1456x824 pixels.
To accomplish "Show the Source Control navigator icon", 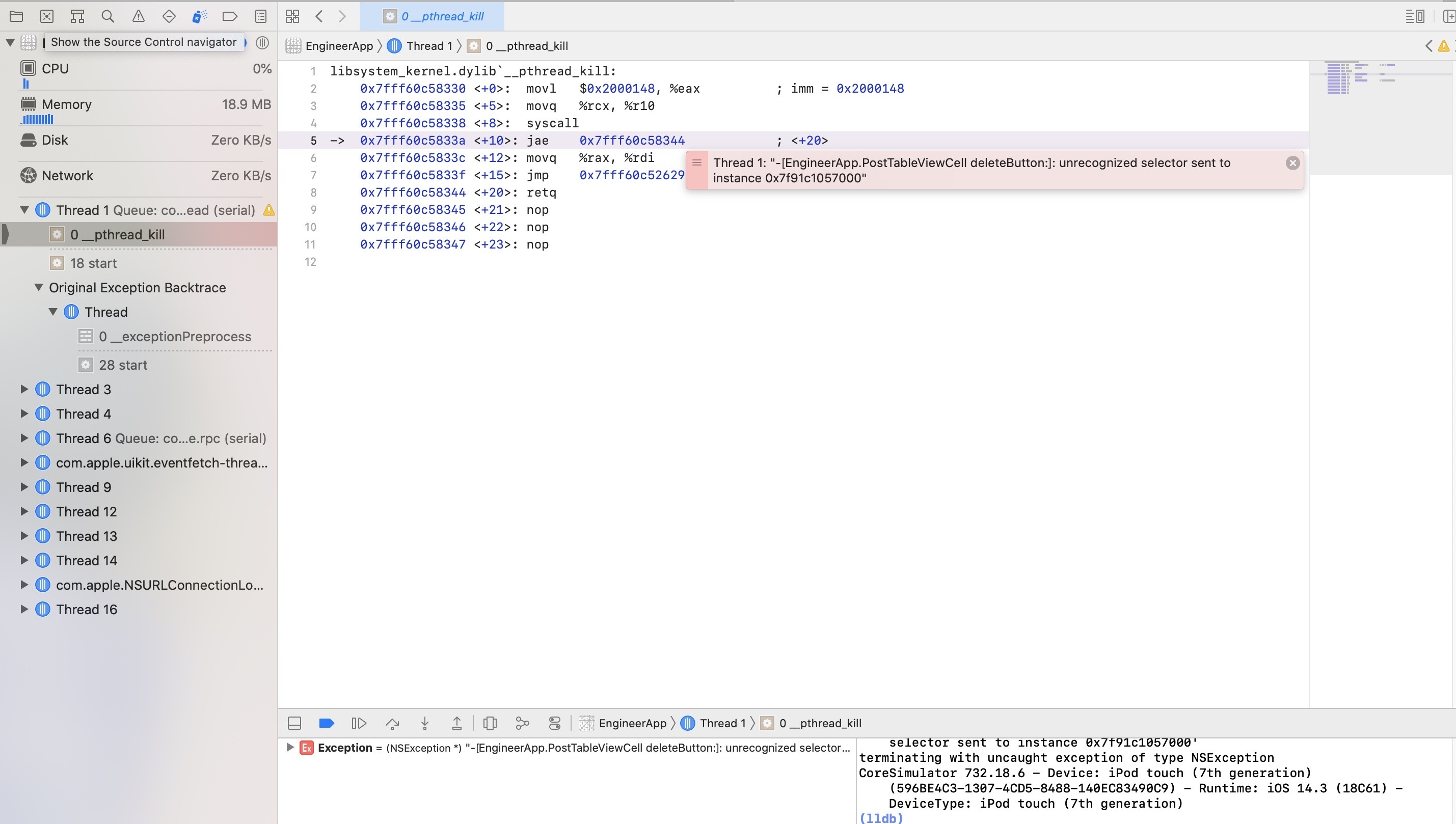I will pyautogui.click(x=47, y=16).
